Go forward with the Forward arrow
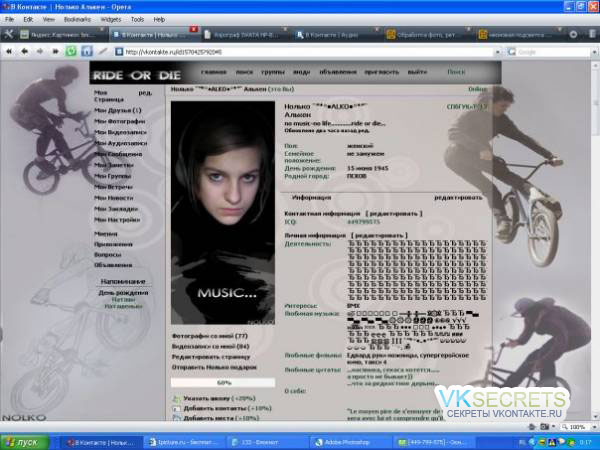600x450 pixels. point(40,51)
